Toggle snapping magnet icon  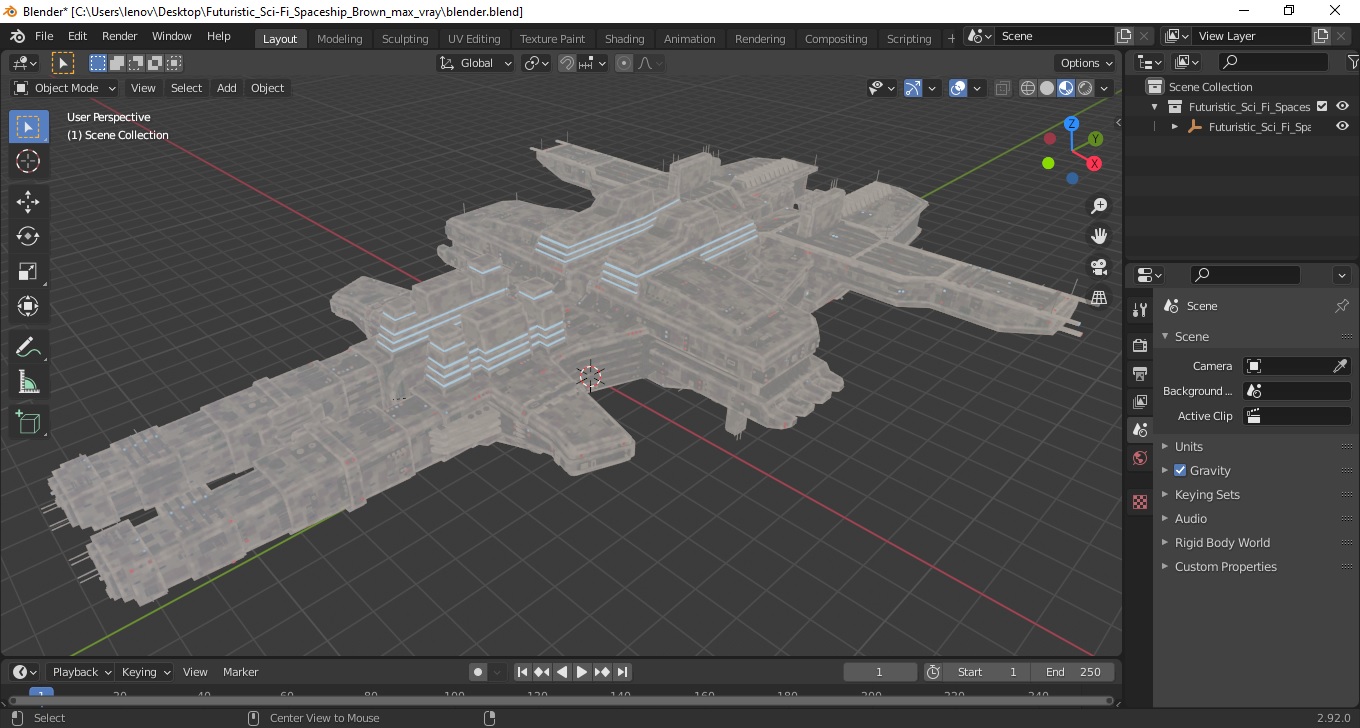click(x=567, y=63)
